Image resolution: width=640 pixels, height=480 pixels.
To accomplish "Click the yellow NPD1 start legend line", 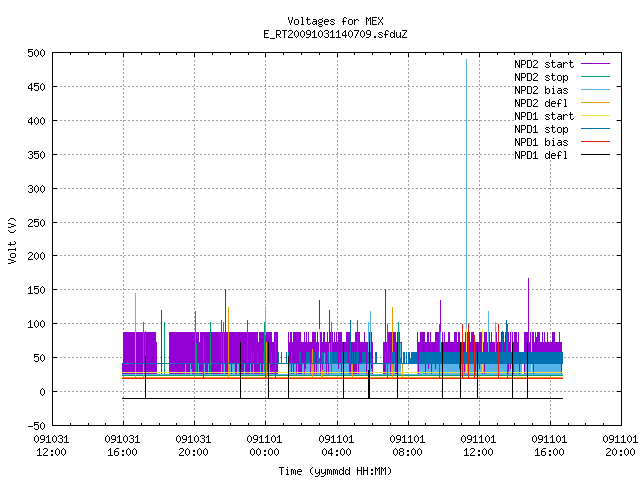I will 595,116.
